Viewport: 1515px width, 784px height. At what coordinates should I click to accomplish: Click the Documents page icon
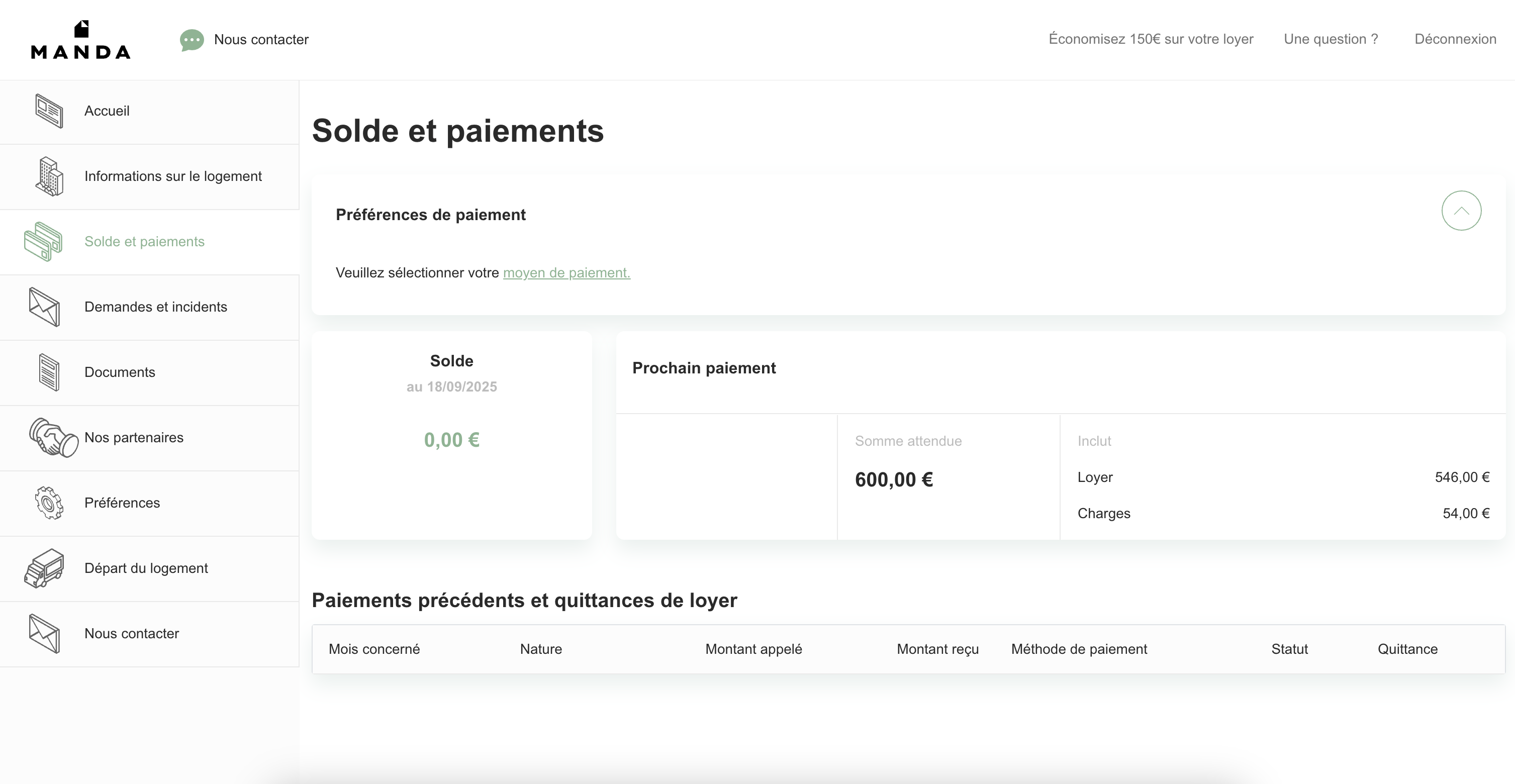point(49,372)
